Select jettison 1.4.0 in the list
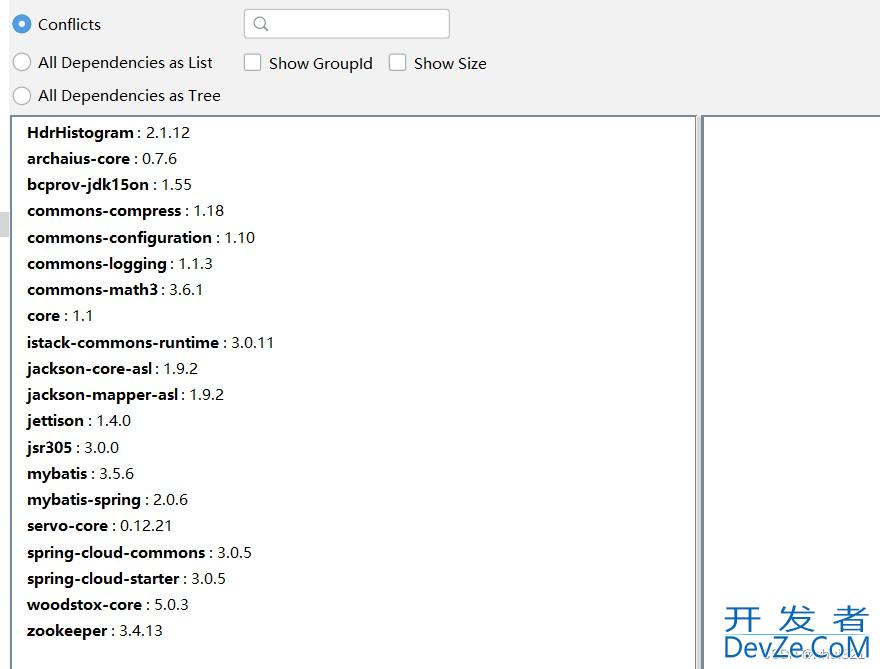The width and height of the screenshot is (880, 669). pyautogui.click(x=78, y=421)
